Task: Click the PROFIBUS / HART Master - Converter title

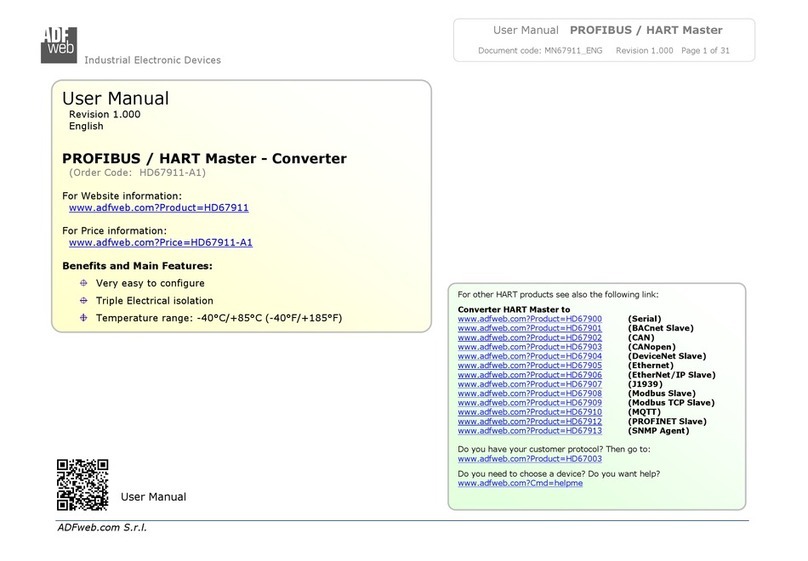Action: click(x=204, y=158)
